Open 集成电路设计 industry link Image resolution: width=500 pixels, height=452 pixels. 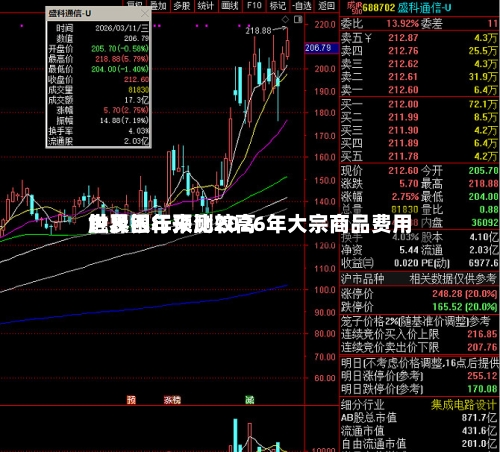pyautogui.click(x=464, y=405)
